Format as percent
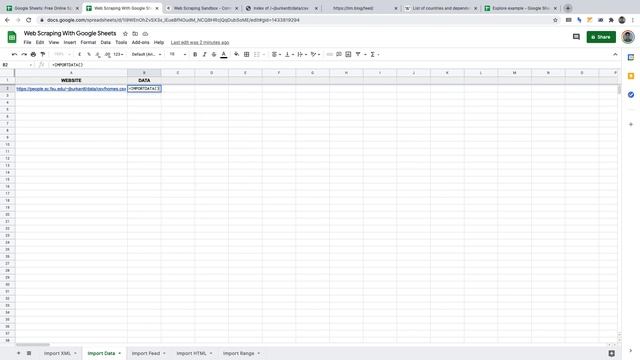 [x=89, y=54]
